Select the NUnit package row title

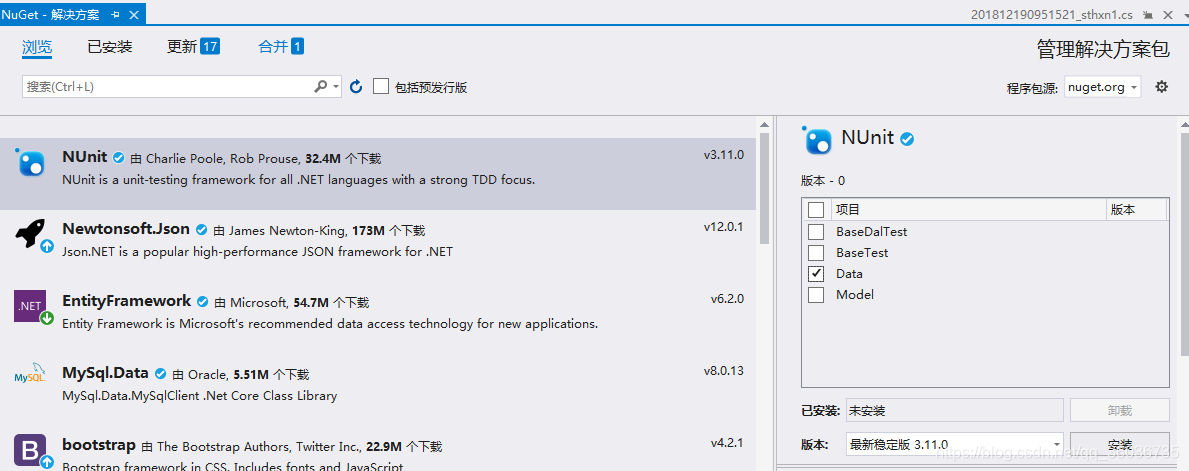85,157
